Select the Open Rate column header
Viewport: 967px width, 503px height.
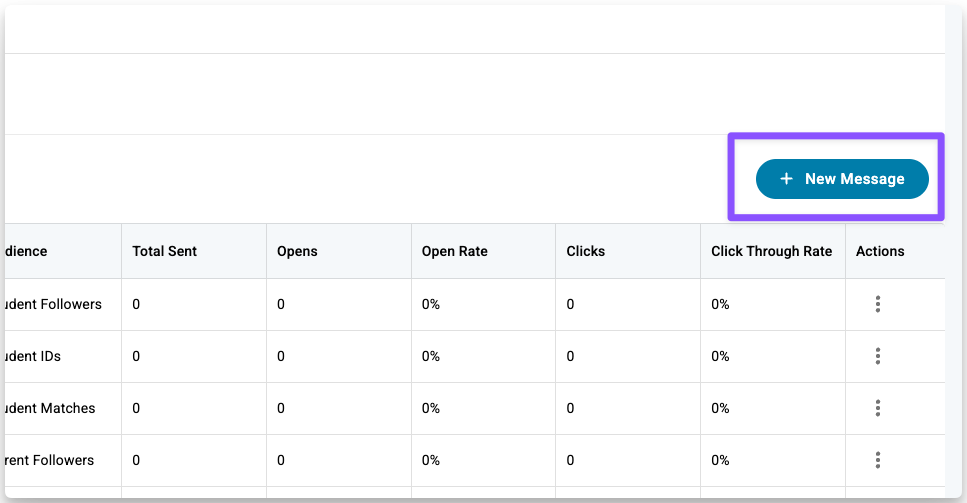[x=454, y=251]
